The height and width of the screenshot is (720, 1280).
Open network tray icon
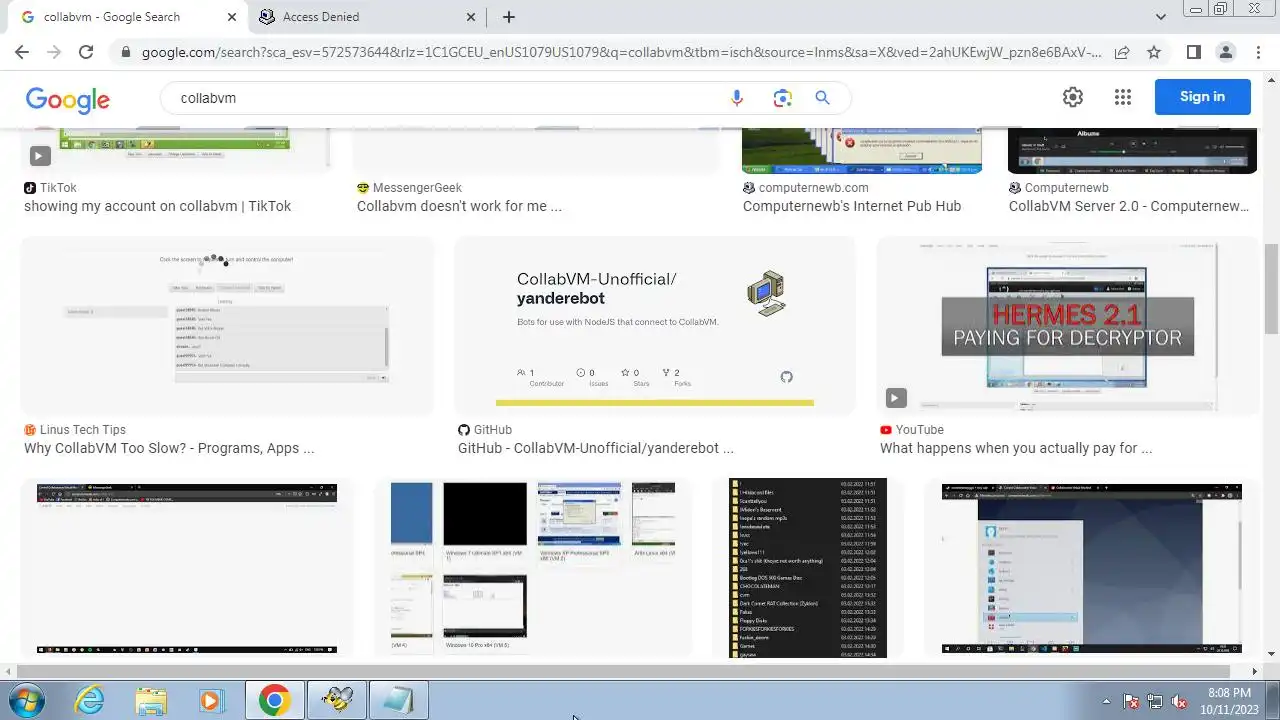pyautogui.click(x=1155, y=701)
